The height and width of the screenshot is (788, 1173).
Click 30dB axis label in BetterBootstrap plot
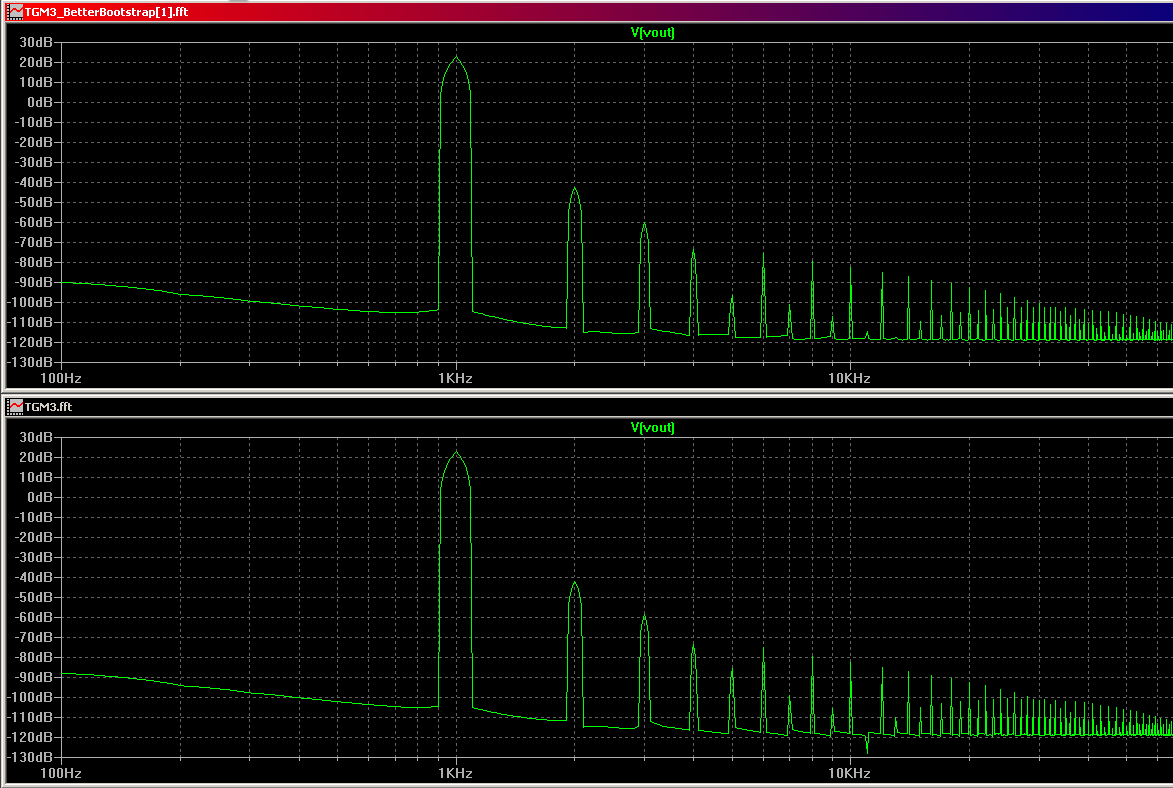(x=36, y=43)
